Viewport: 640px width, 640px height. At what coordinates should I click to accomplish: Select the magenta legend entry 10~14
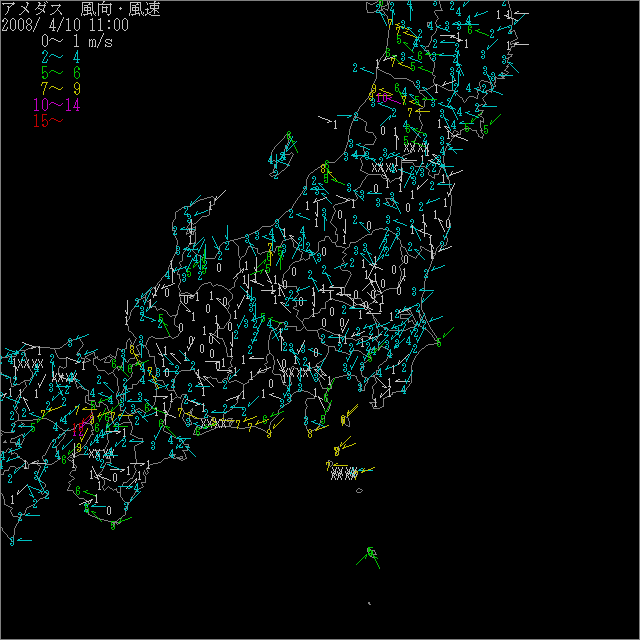(x=57, y=105)
